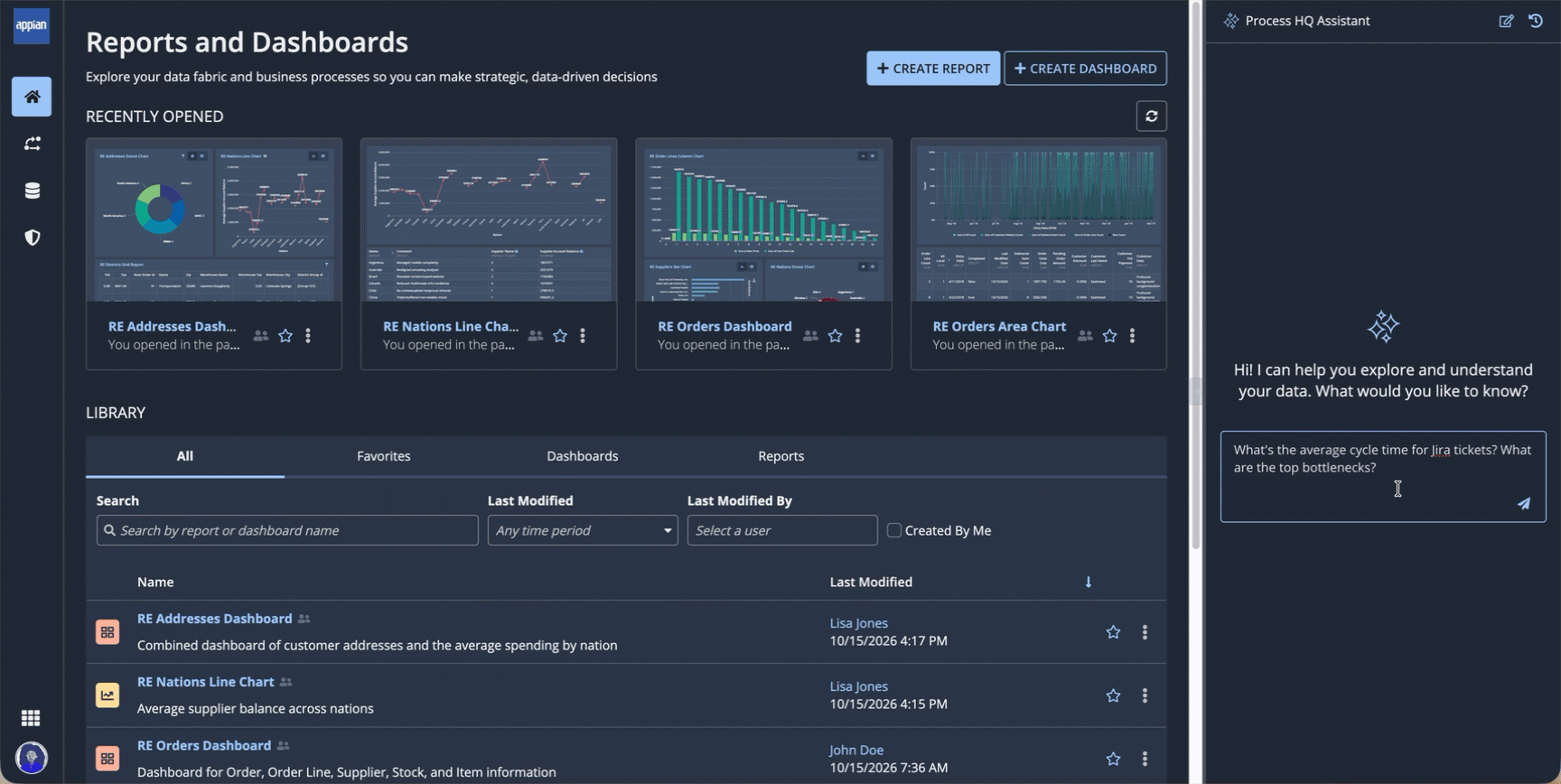Click the Create Dashboard button
This screenshot has width=1561, height=784.
(x=1085, y=69)
